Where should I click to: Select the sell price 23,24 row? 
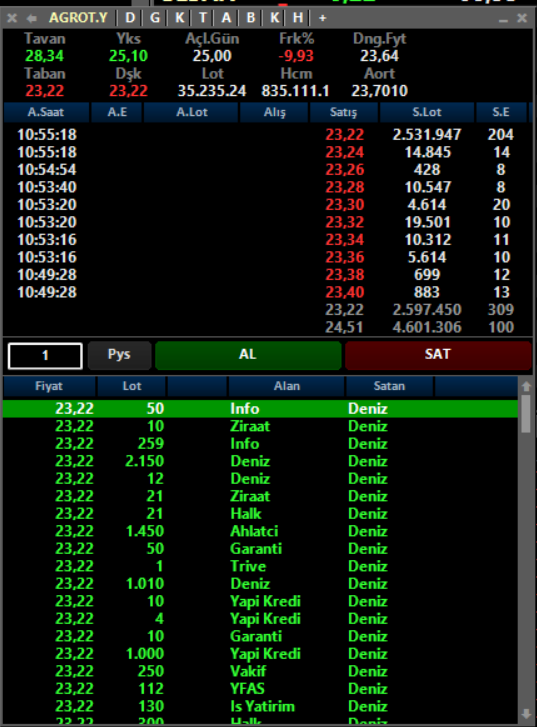(345, 153)
